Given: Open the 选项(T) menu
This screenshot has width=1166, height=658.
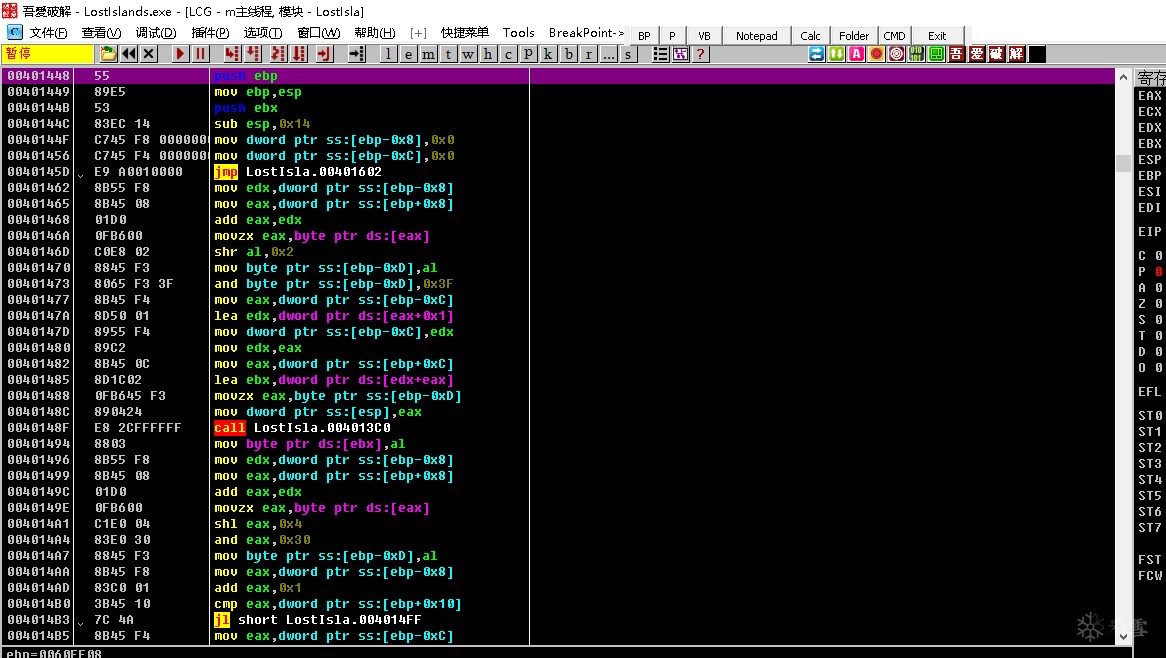Looking at the screenshot, I should coord(263,33).
